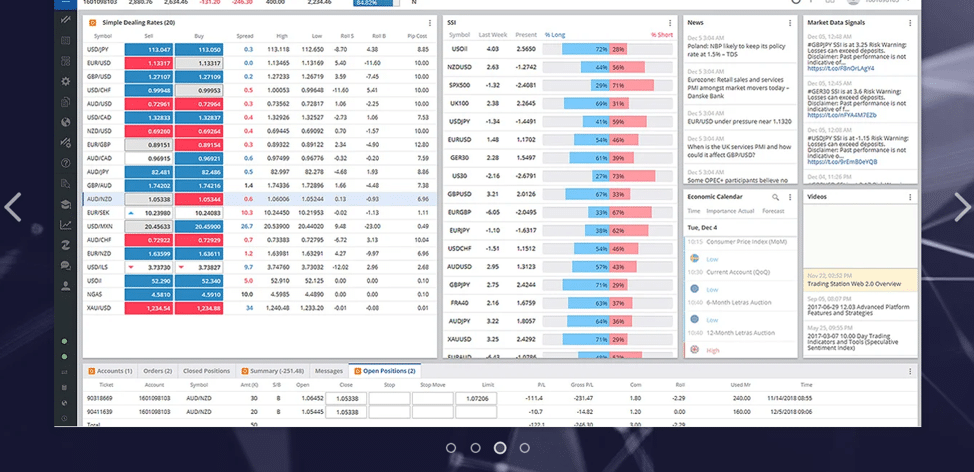The width and height of the screenshot is (974, 472).
Task: Select the Open Positions (2) tab
Action: [385, 371]
